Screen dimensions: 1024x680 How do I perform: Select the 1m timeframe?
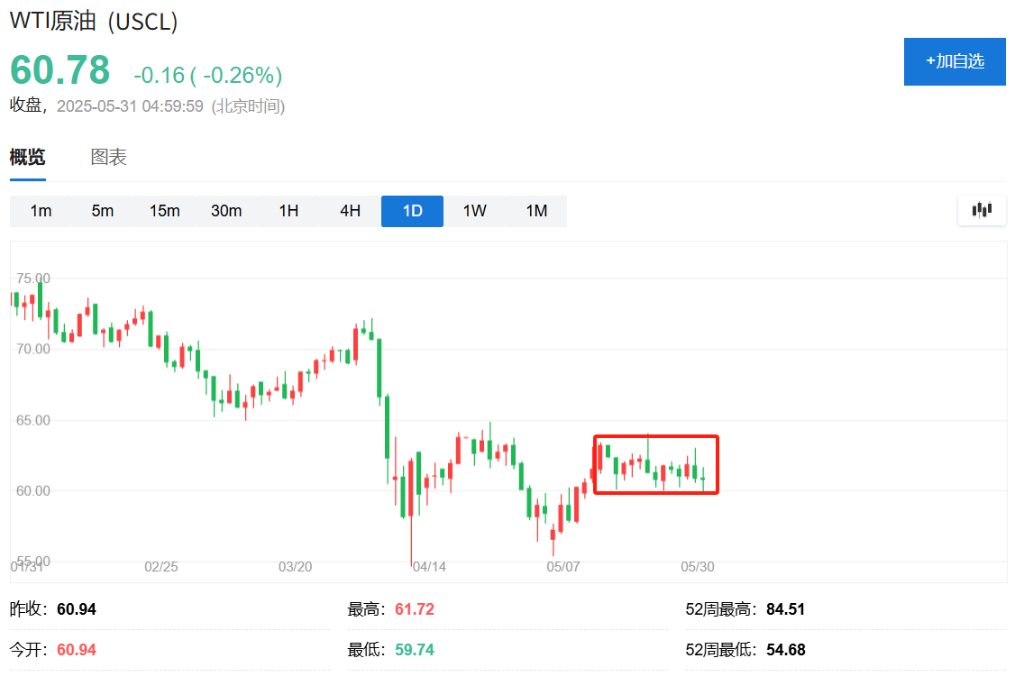coord(41,210)
